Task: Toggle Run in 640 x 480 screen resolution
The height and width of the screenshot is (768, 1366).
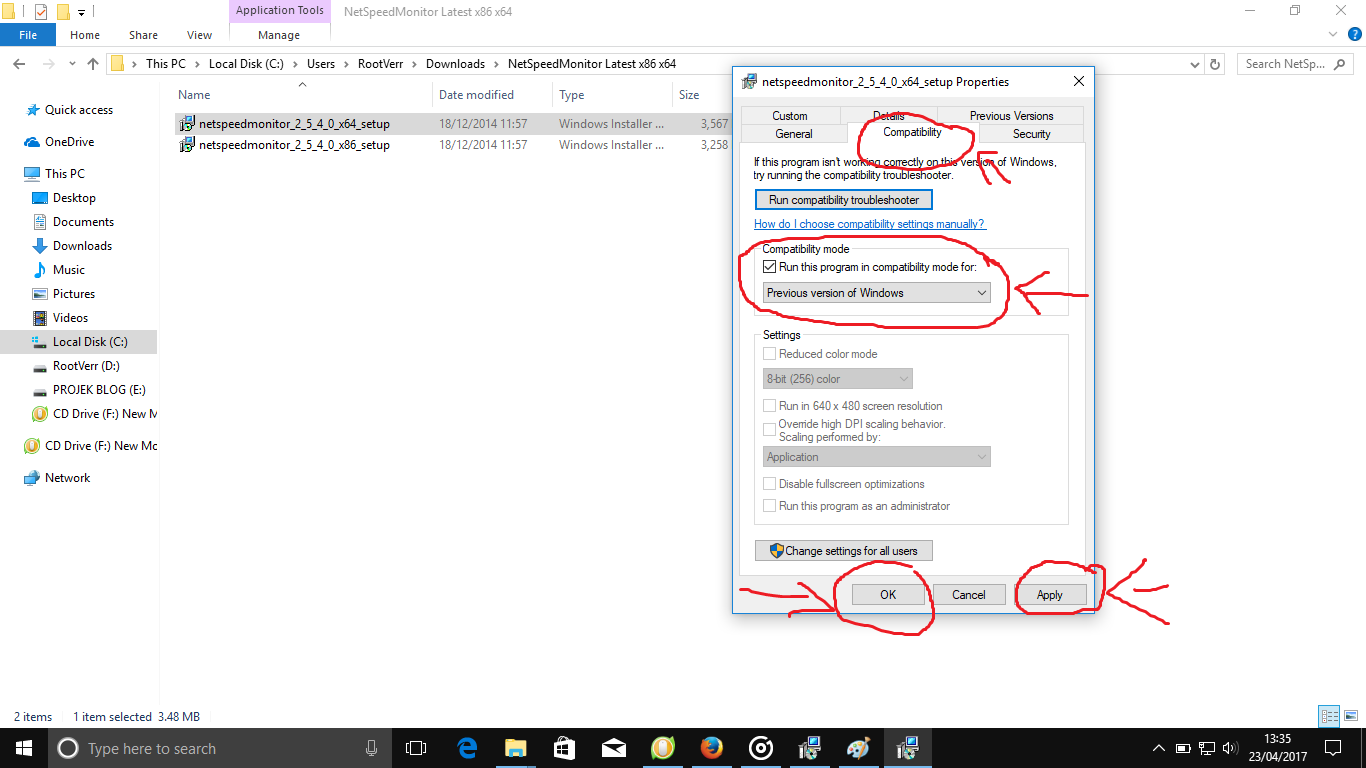Action: [769, 406]
